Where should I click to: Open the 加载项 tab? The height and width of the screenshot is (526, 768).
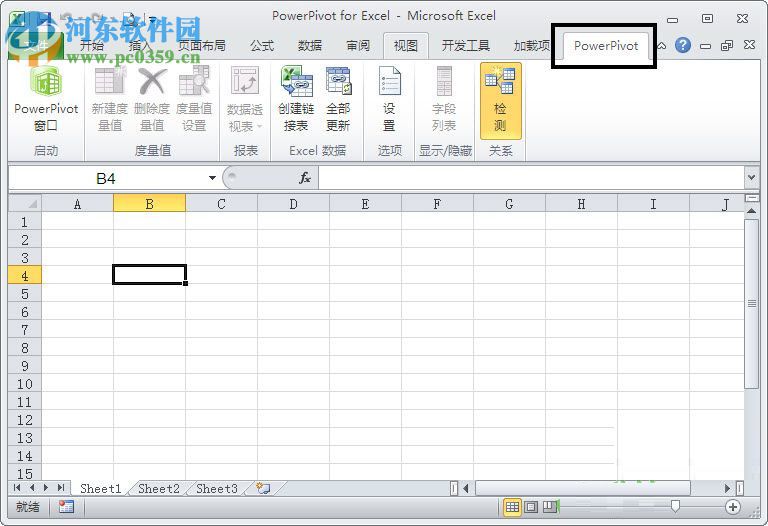point(531,46)
